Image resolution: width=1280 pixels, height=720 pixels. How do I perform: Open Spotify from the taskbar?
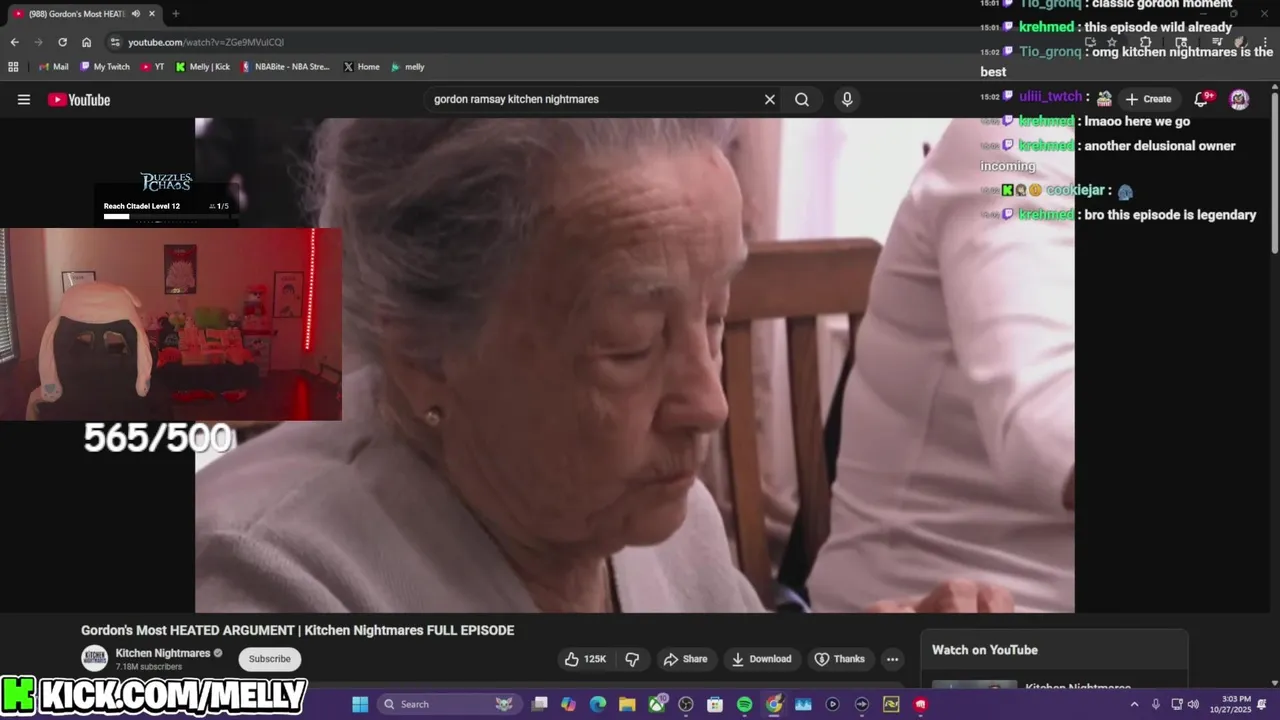tap(744, 704)
